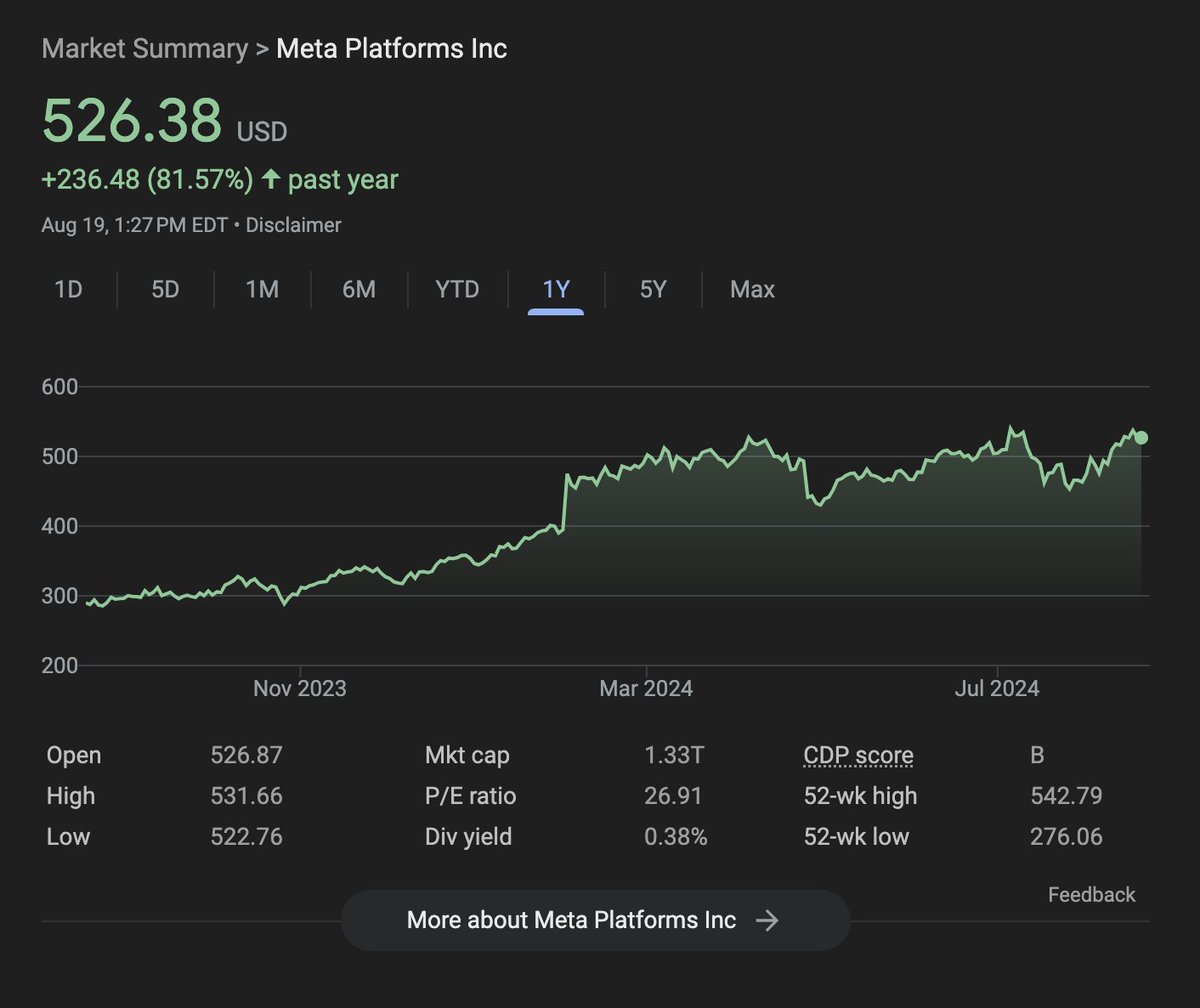This screenshot has width=1200, height=1008.
Task: Click the current price marker dot on chart
Action: click(1141, 437)
